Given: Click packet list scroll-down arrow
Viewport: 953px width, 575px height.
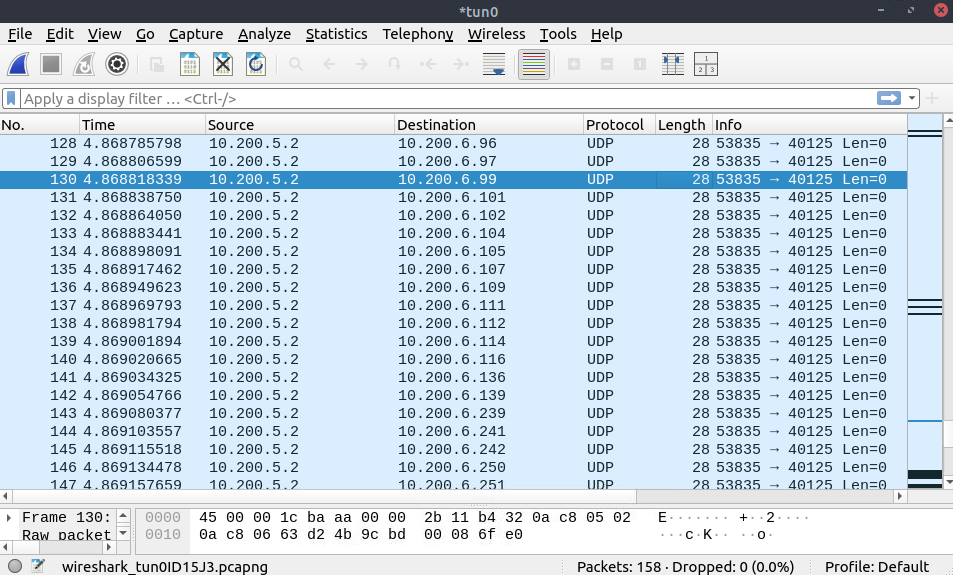Looking at the screenshot, I should tap(948, 483).
